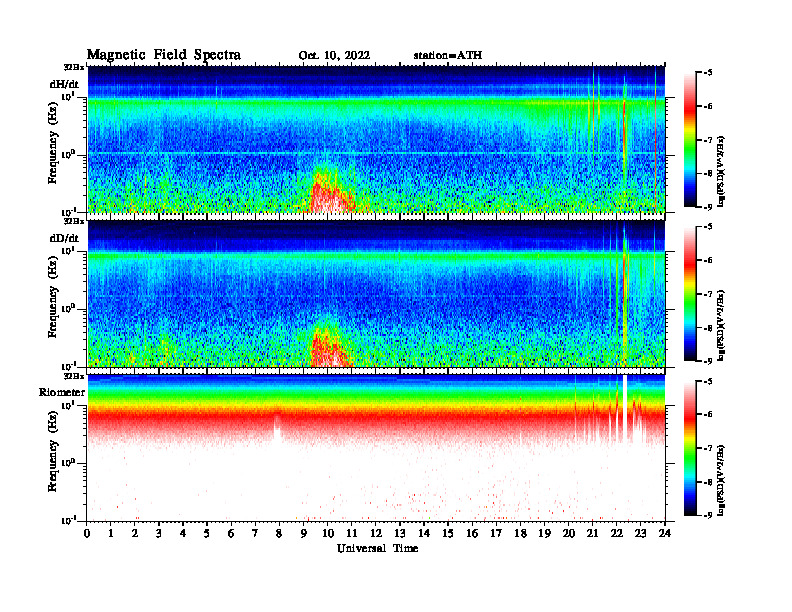
Task: Click the Universal Time tick label "18"
Action: 520,533
